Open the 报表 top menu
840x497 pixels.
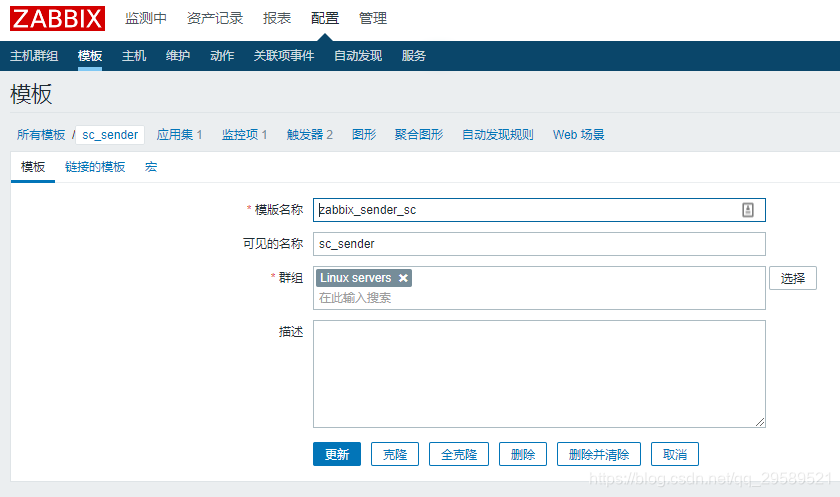click(277, 18)
